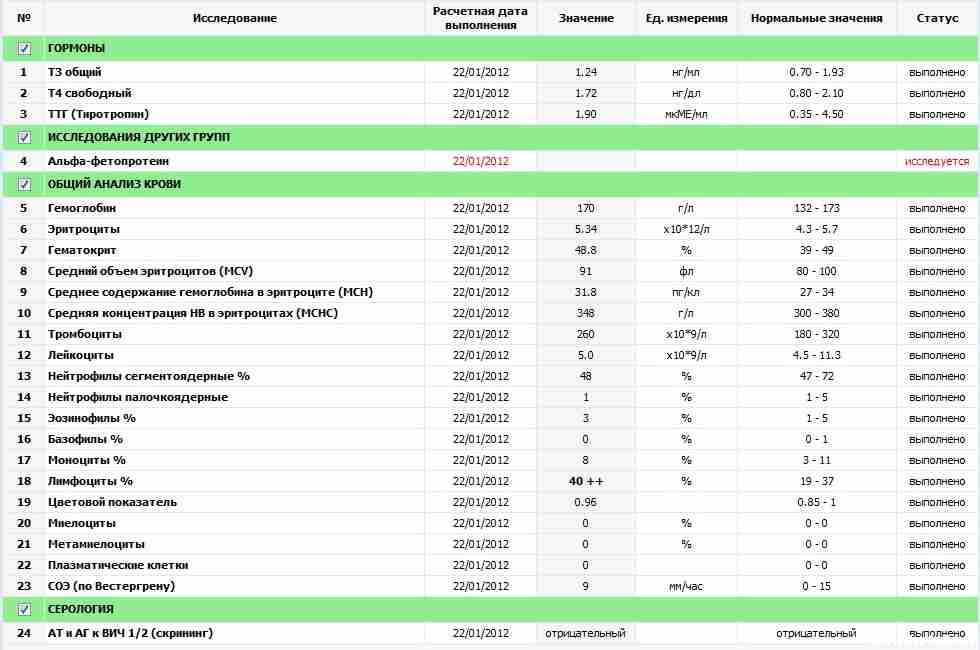Click the выполнено status for Гемоглобин
The height and width of the screenshot is (650, 980).
[937, 208]
